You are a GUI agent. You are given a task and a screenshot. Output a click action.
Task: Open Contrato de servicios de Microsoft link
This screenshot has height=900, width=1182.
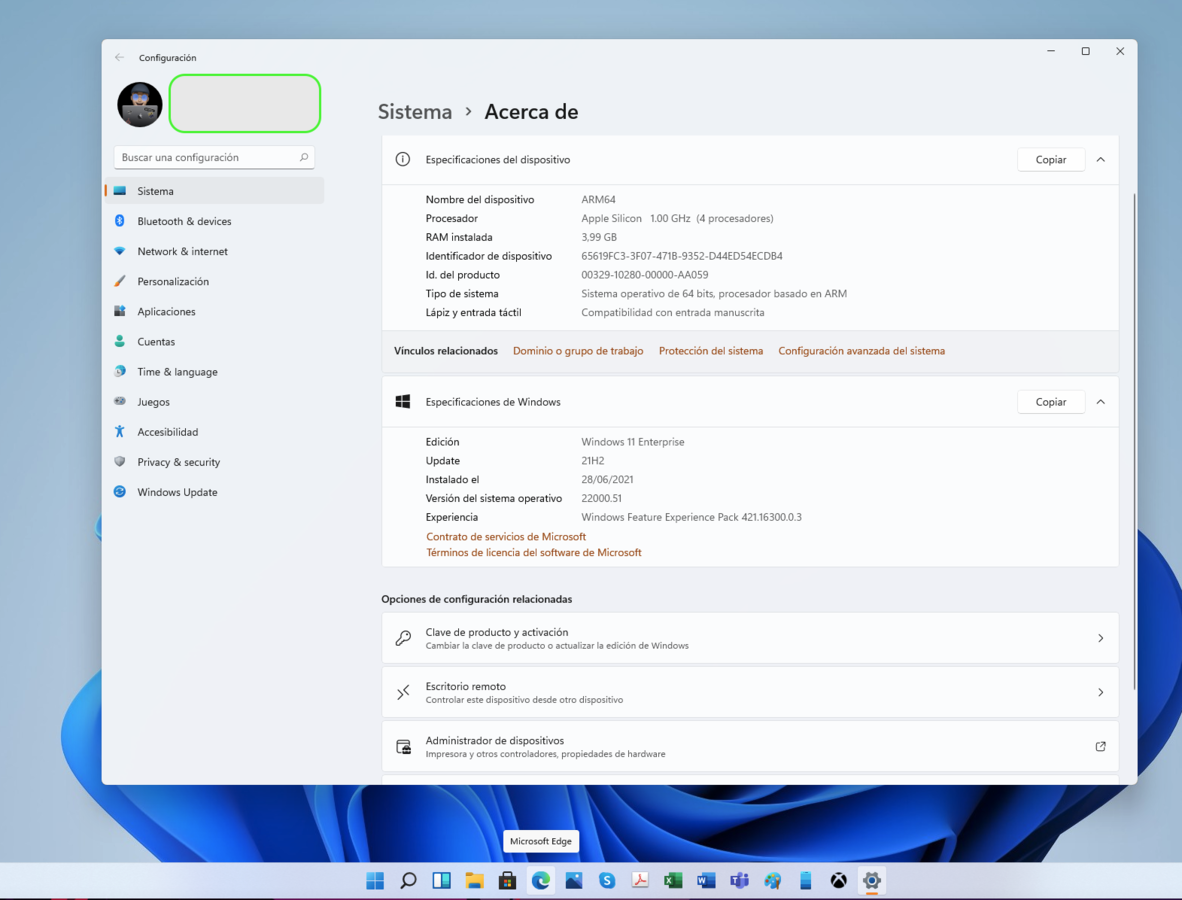point(506,537)
